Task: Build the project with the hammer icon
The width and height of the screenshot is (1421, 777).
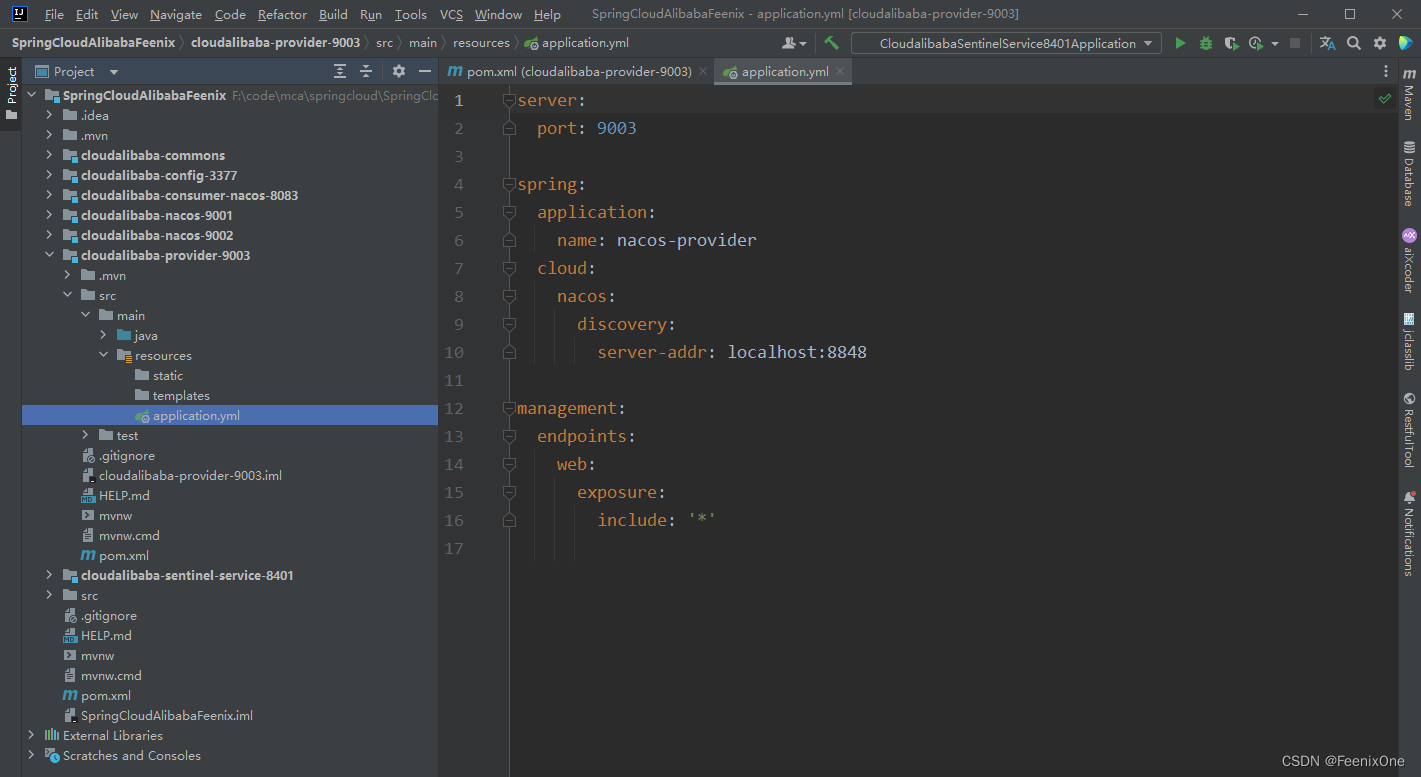Action: coord(831,43)
